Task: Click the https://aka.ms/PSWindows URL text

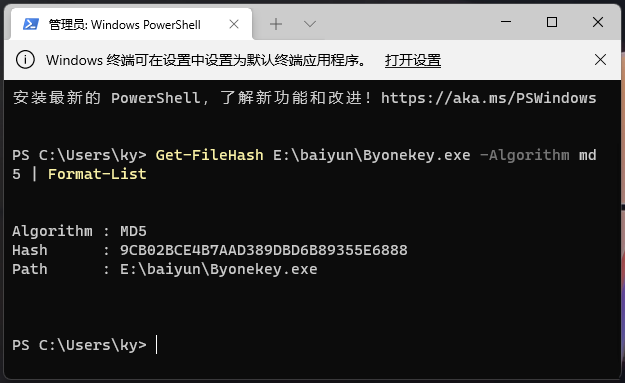Action: (488, 98)
